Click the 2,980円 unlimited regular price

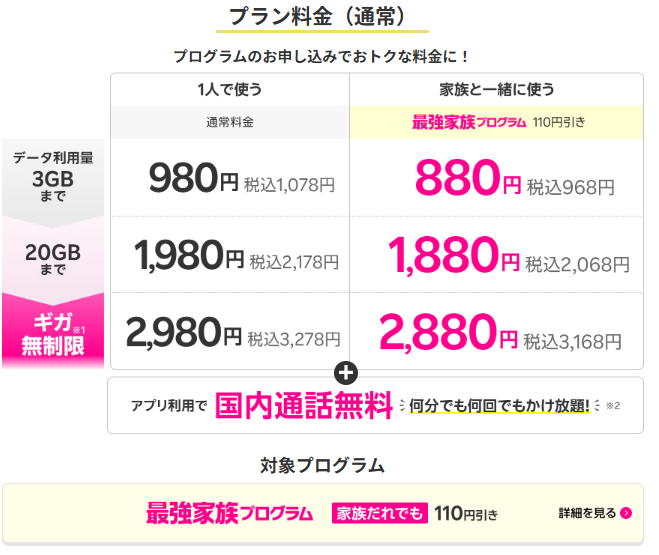point(184,332)
